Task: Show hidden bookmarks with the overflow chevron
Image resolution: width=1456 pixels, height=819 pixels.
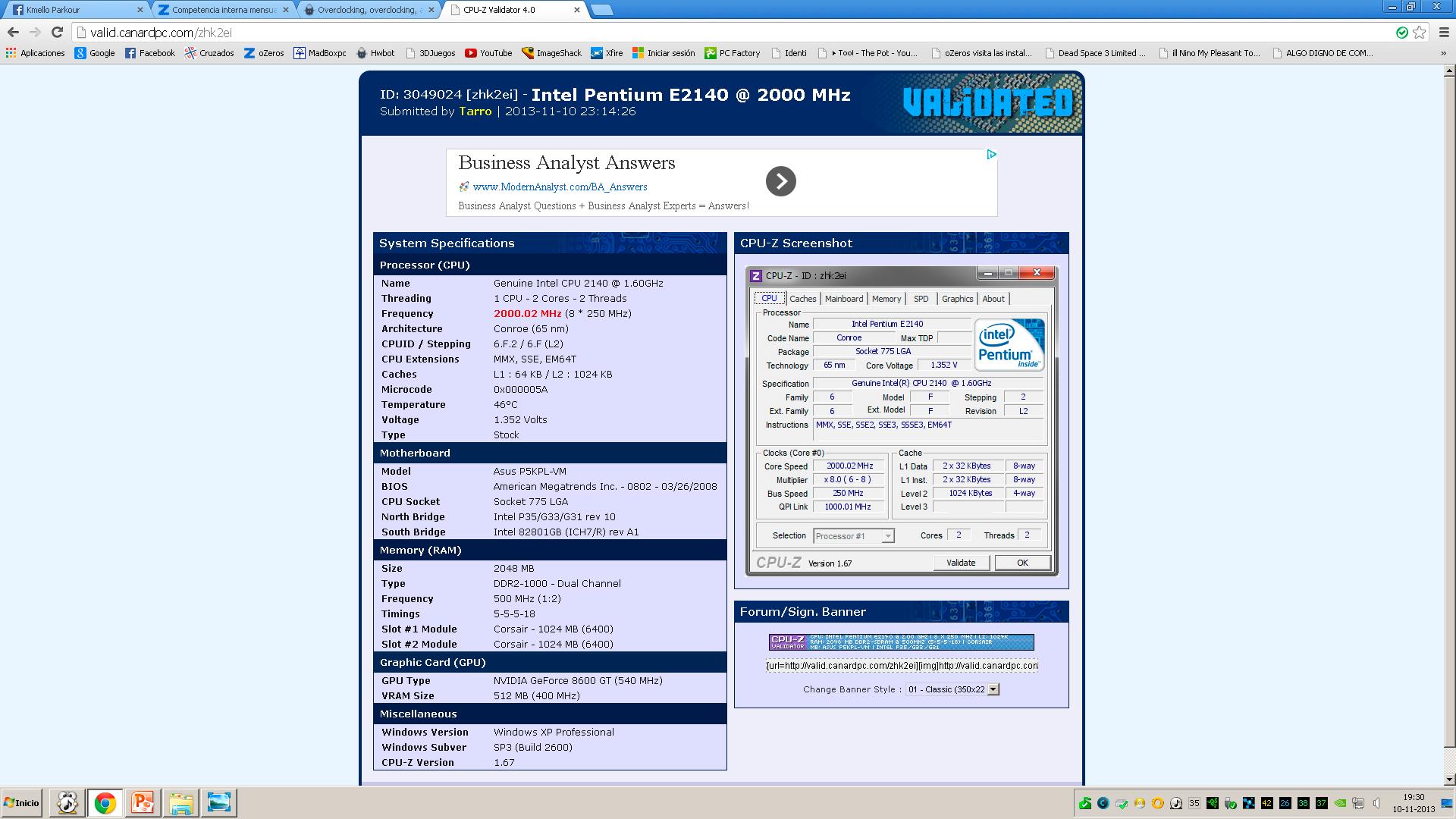Action: click(x=1443, y=53)
